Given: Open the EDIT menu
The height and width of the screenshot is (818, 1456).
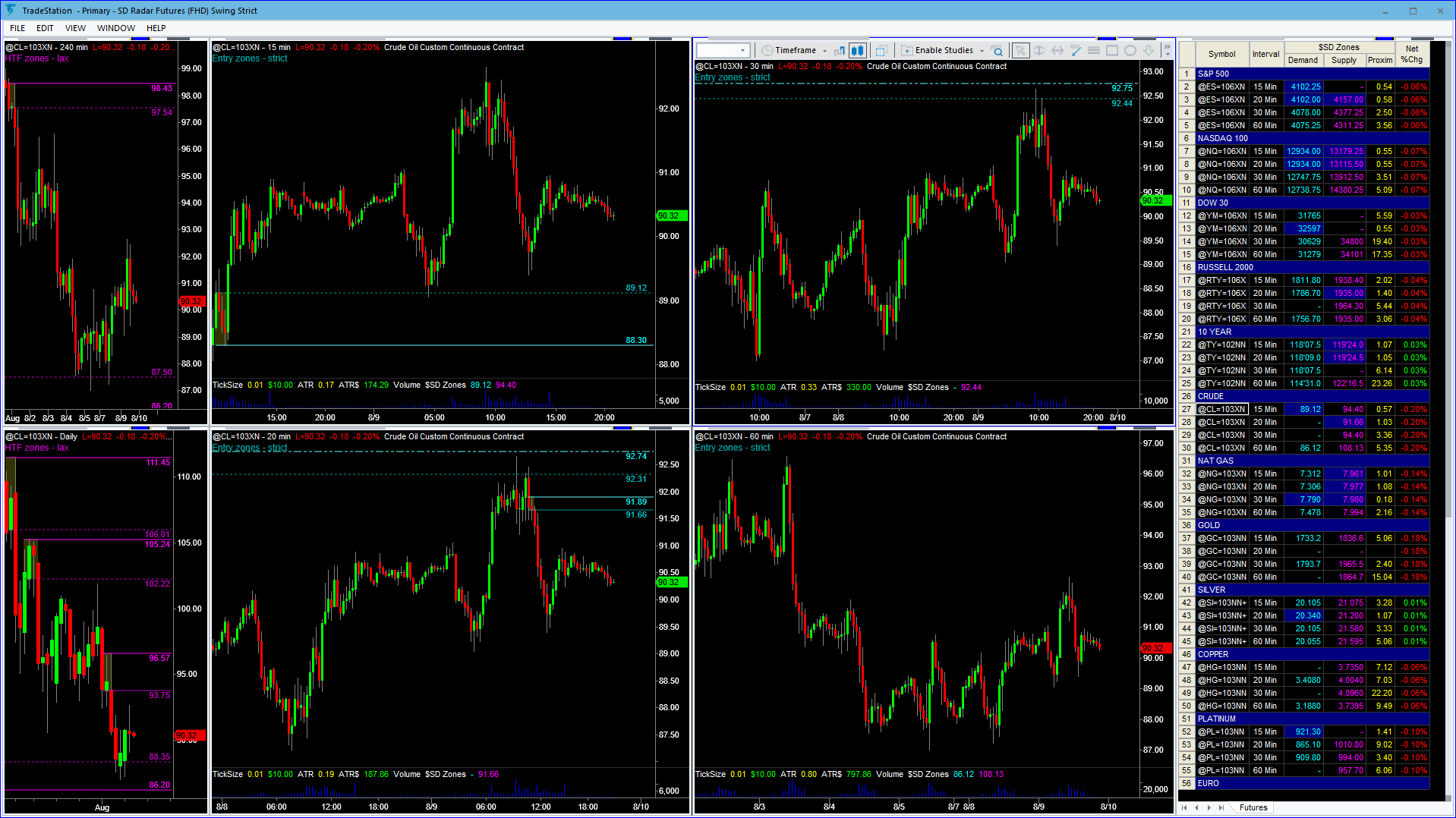Looking at the screenshot, I should click(x=45, y=28).
